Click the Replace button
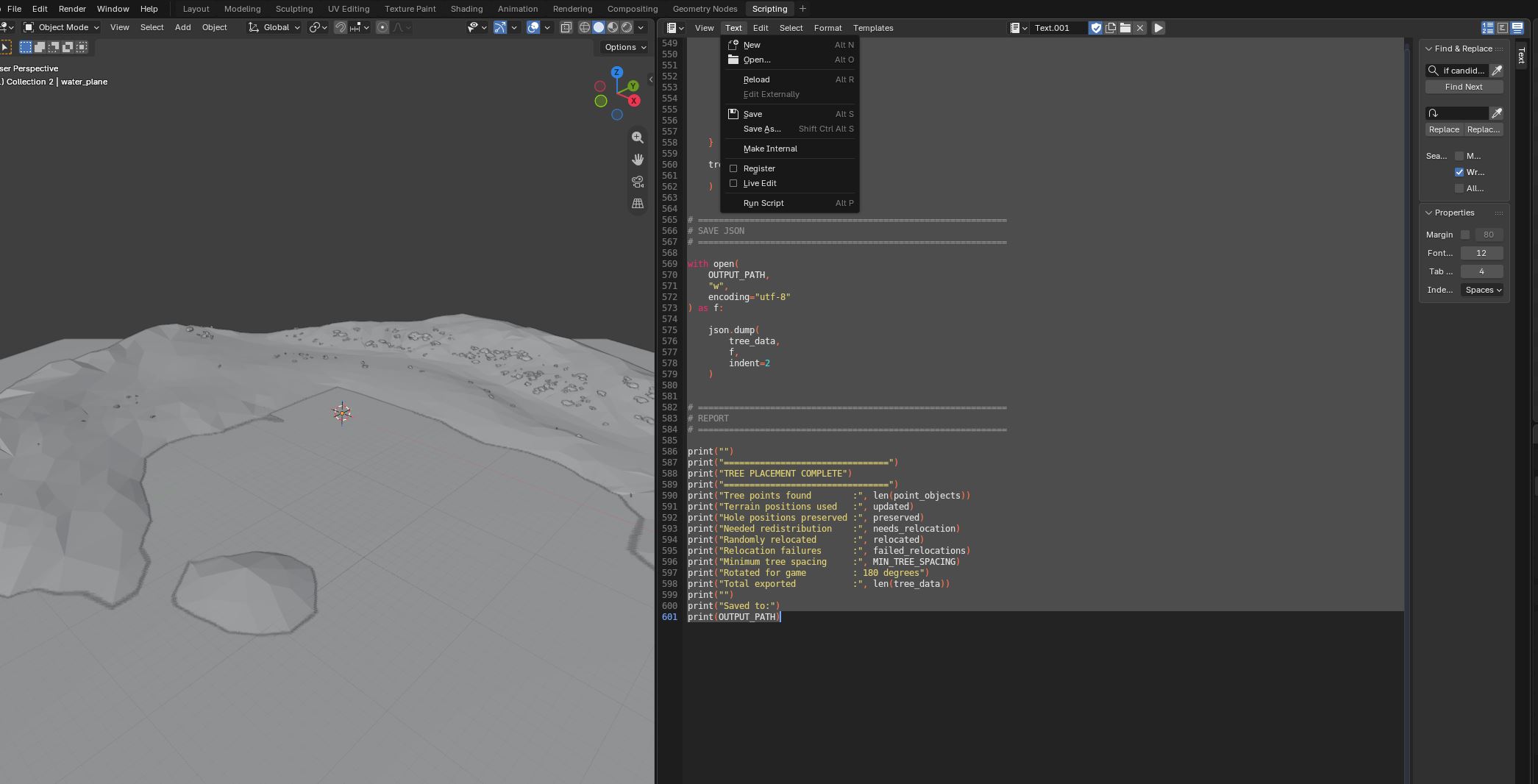The width and height of the screenshot is (1538, 784). click(x=1444, y=129)
